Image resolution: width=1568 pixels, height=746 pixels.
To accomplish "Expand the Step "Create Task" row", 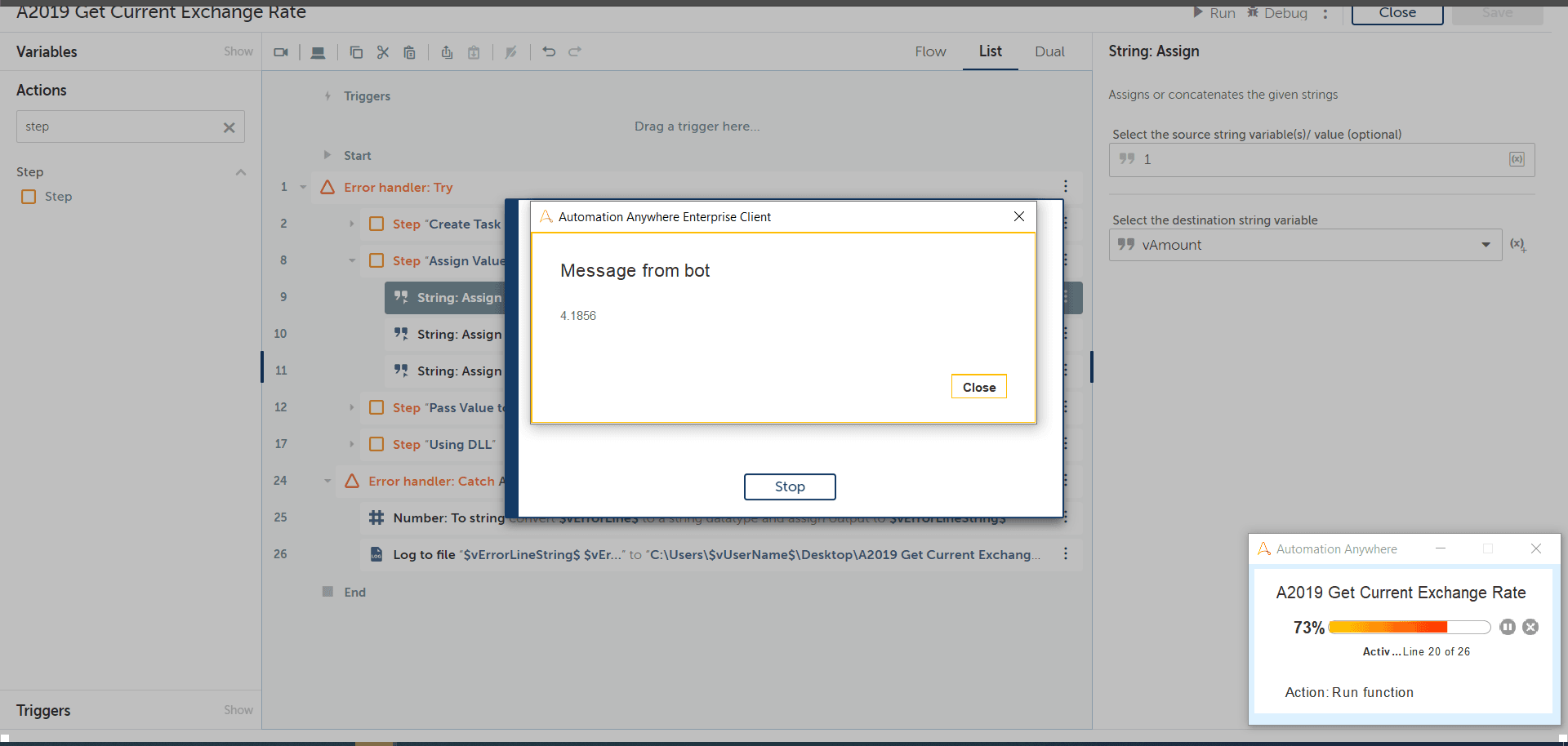I will click(352, 224).
